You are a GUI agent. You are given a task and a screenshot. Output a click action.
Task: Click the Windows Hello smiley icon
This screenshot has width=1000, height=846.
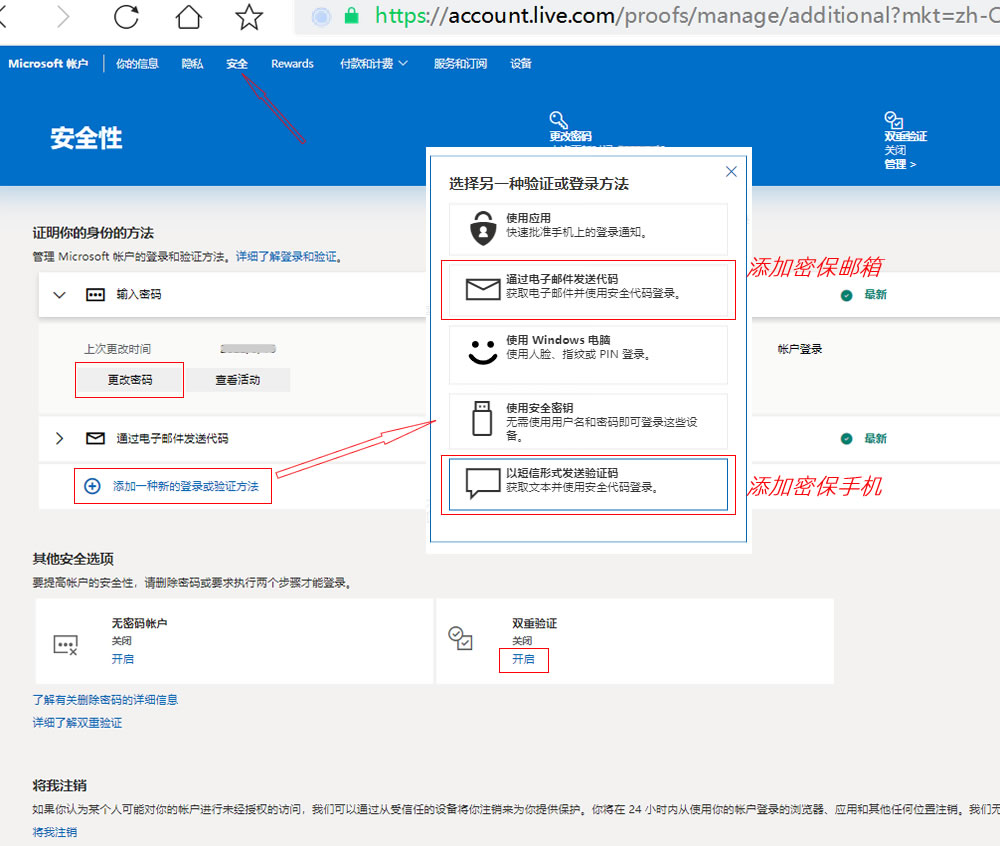pos(483,352)
